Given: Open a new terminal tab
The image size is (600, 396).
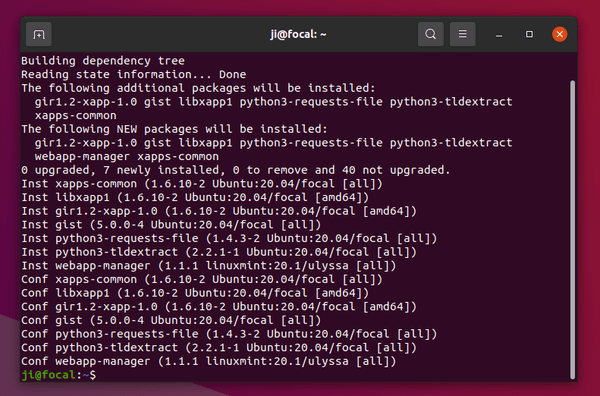Looking at the screenshot, I should (x=39, y=34).
